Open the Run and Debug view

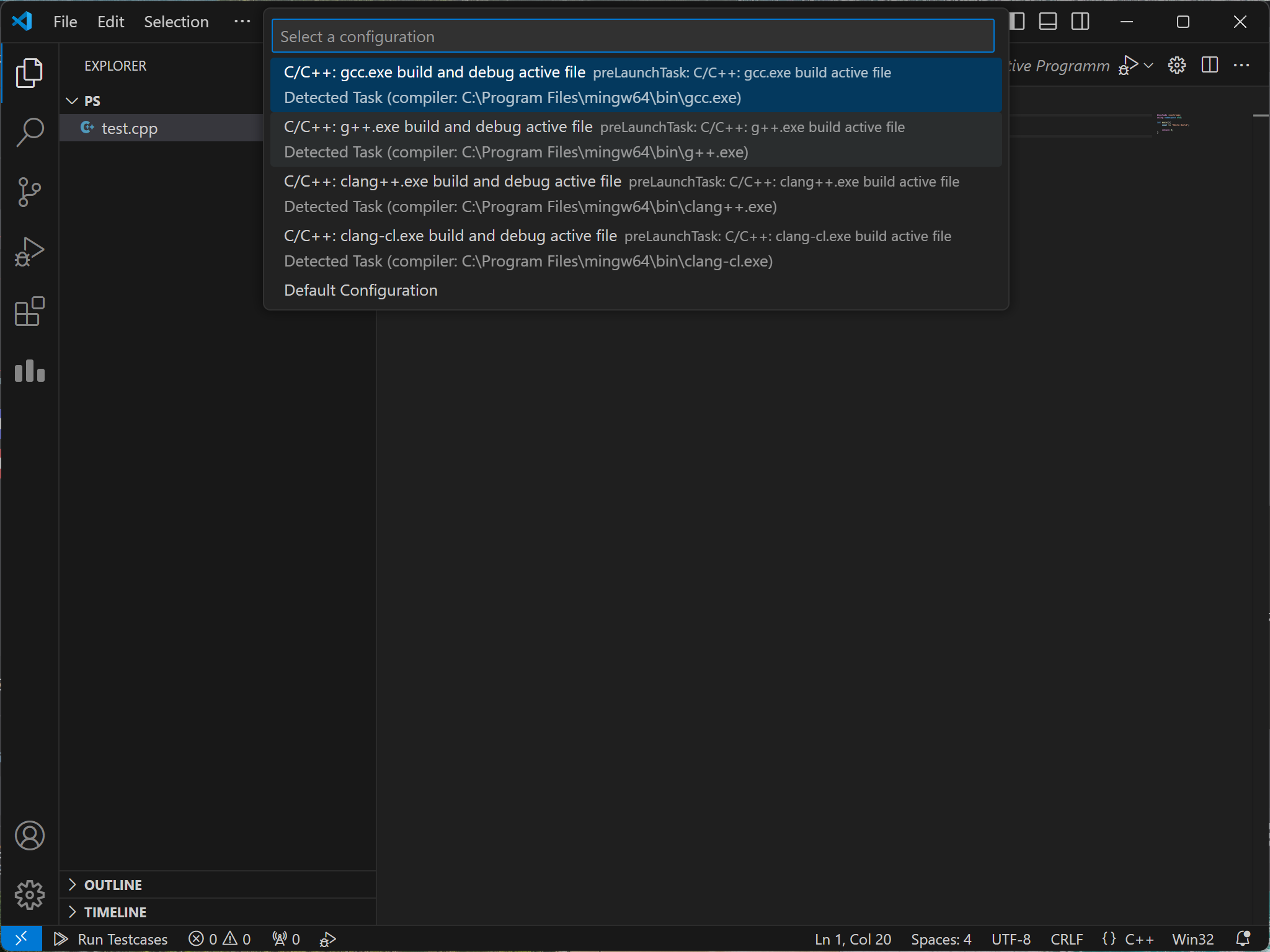(x=29, y=252)
